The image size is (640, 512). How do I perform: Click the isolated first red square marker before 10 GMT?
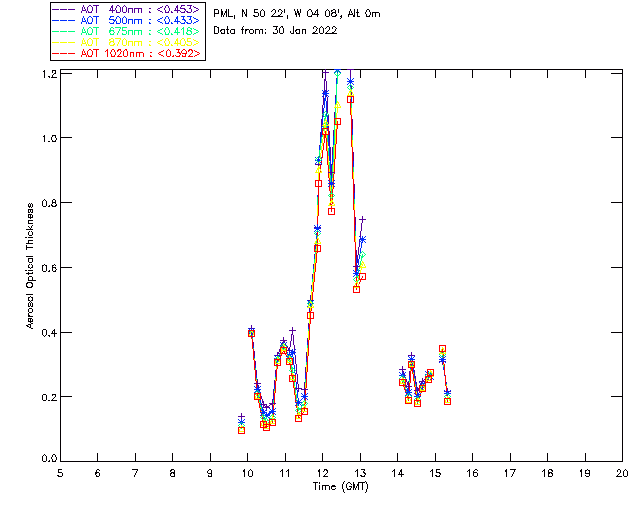tap(242, 430)
